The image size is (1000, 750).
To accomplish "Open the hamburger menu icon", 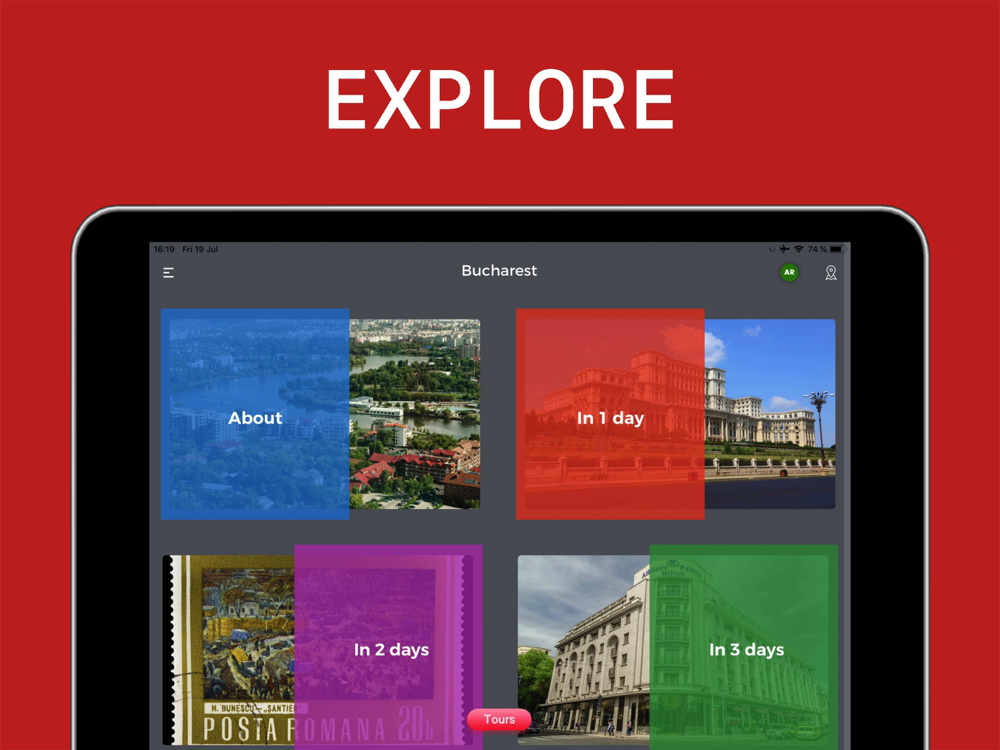I will pyautogui.click(x=168, y=273).
